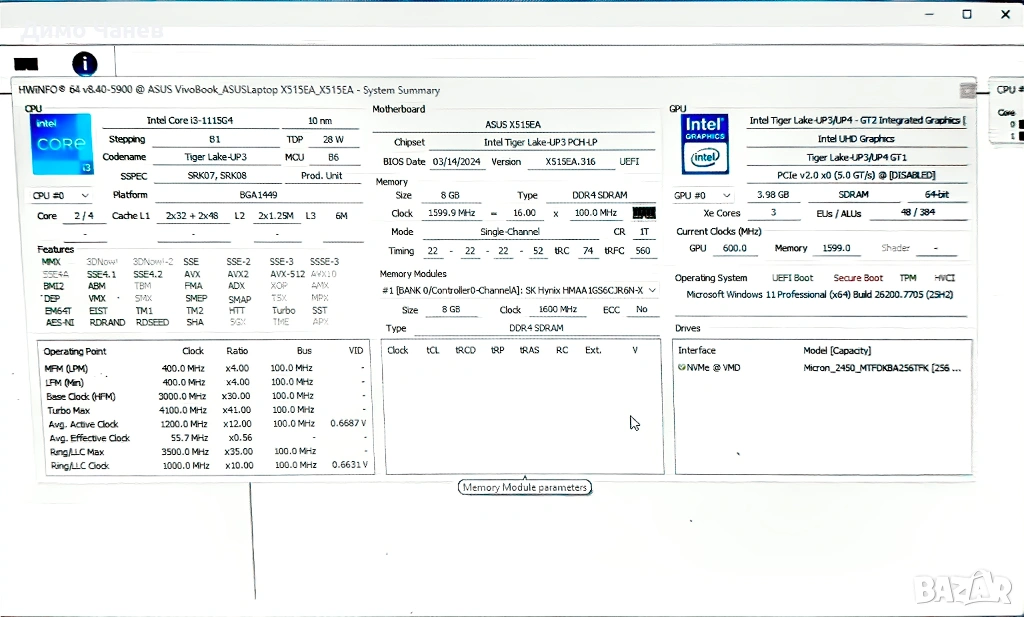Close the System Summary panel with its gray button
Viewport: 1024px width, 617px height.
click(x=967, y=90)
